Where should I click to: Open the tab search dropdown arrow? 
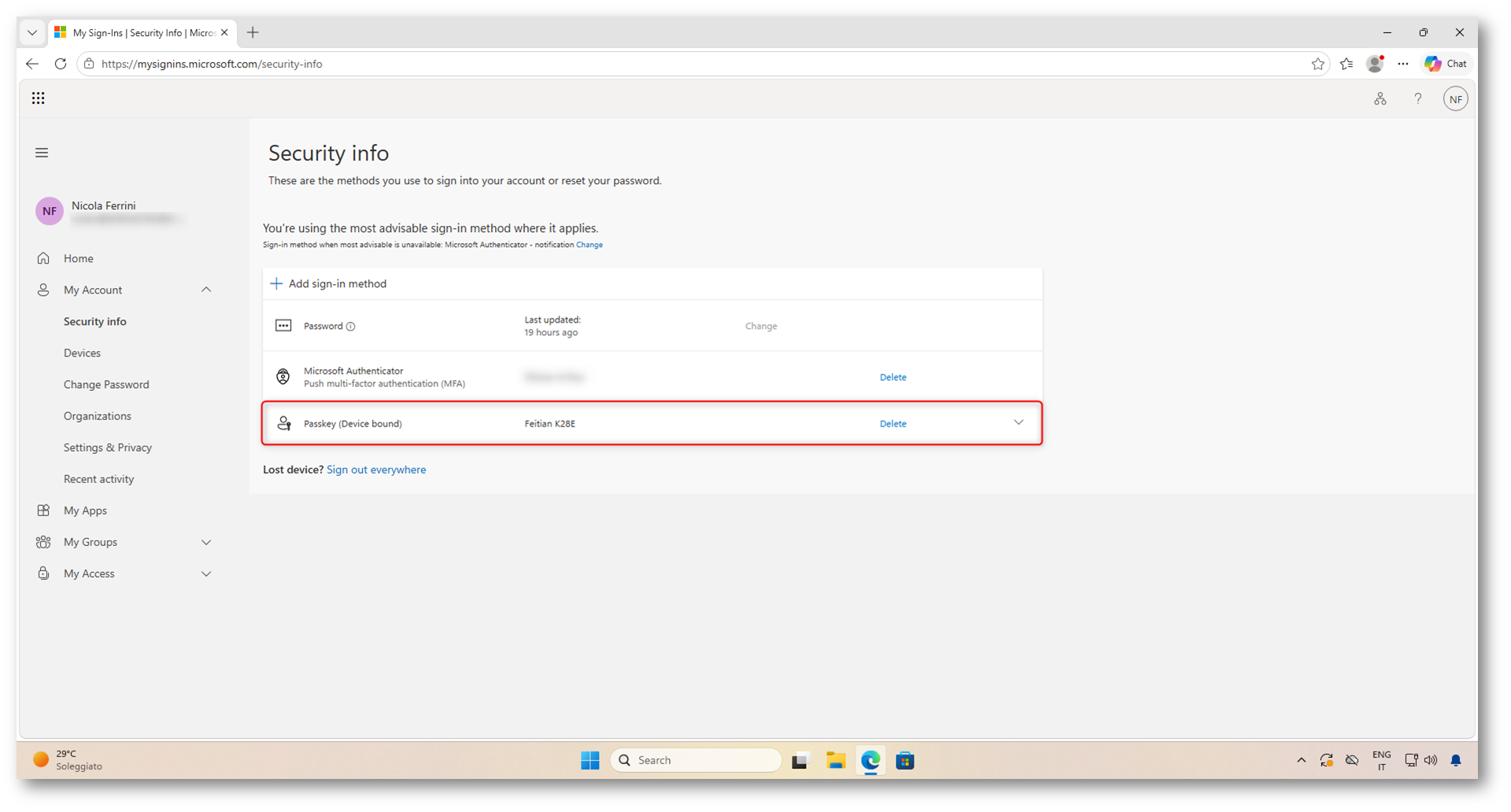(32, 32)
